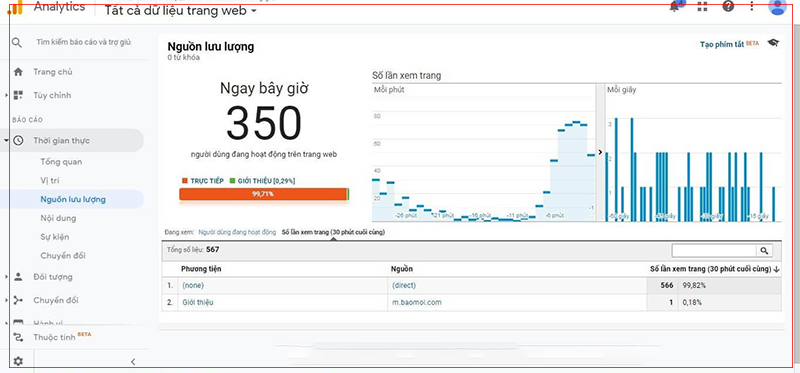Click the table search magnifier button
800x373 pixels.
pyautogui.click(x=764, y=251)
